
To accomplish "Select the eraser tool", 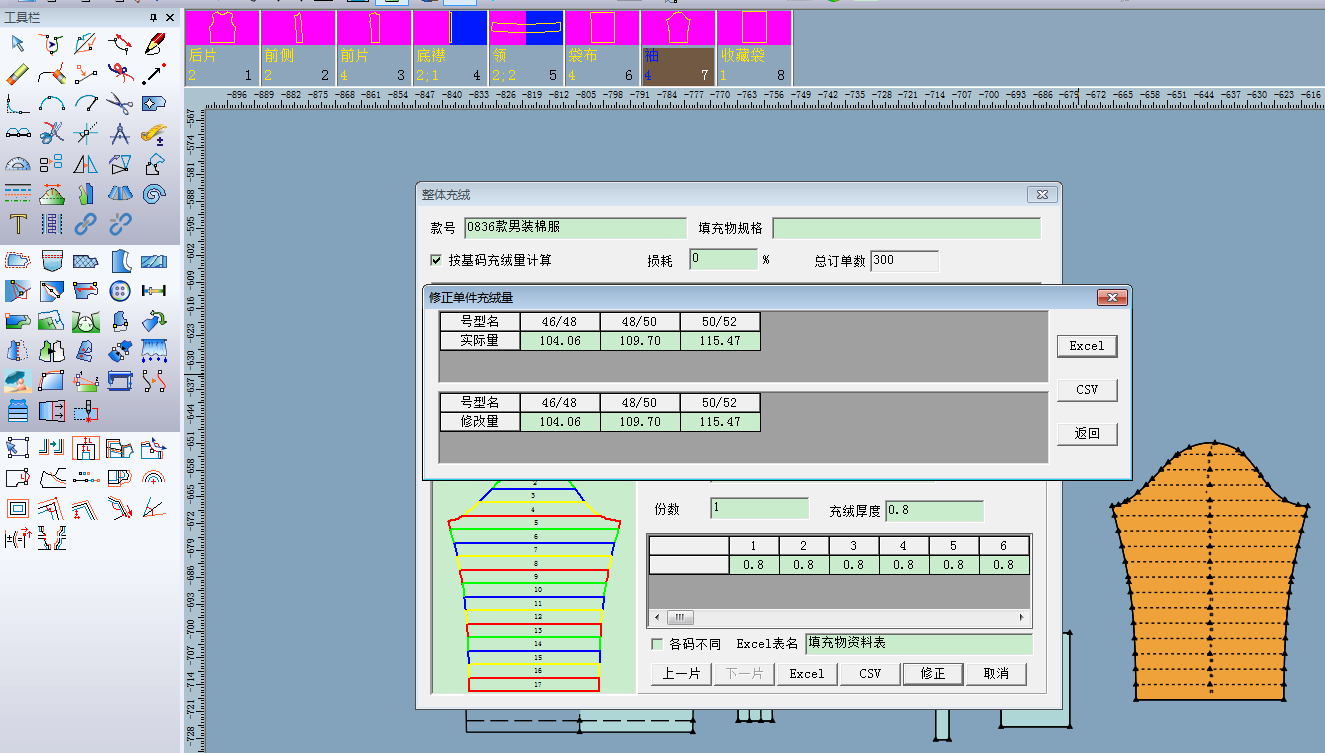I will click(x=16, y=72).
